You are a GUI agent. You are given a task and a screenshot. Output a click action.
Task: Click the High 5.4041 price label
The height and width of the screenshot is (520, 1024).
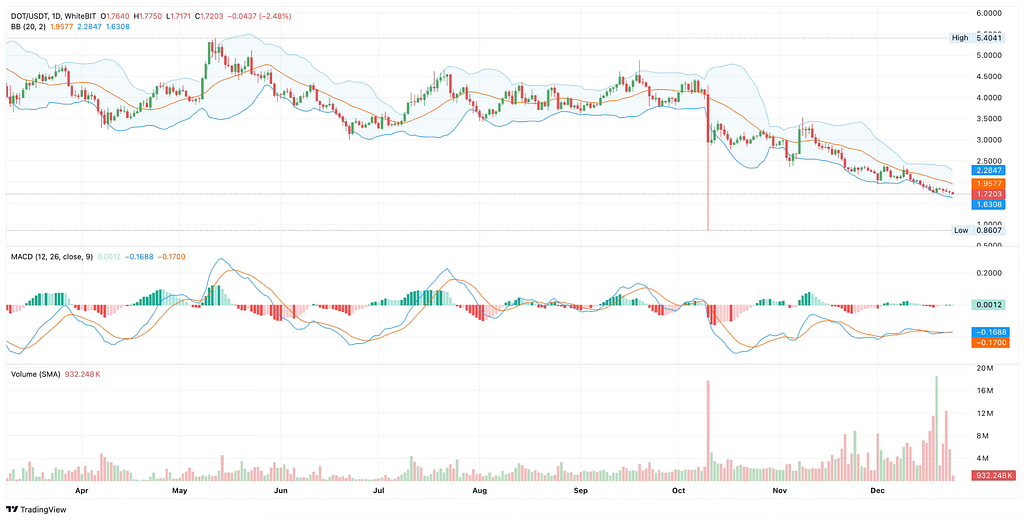click(x=978, y=38)
